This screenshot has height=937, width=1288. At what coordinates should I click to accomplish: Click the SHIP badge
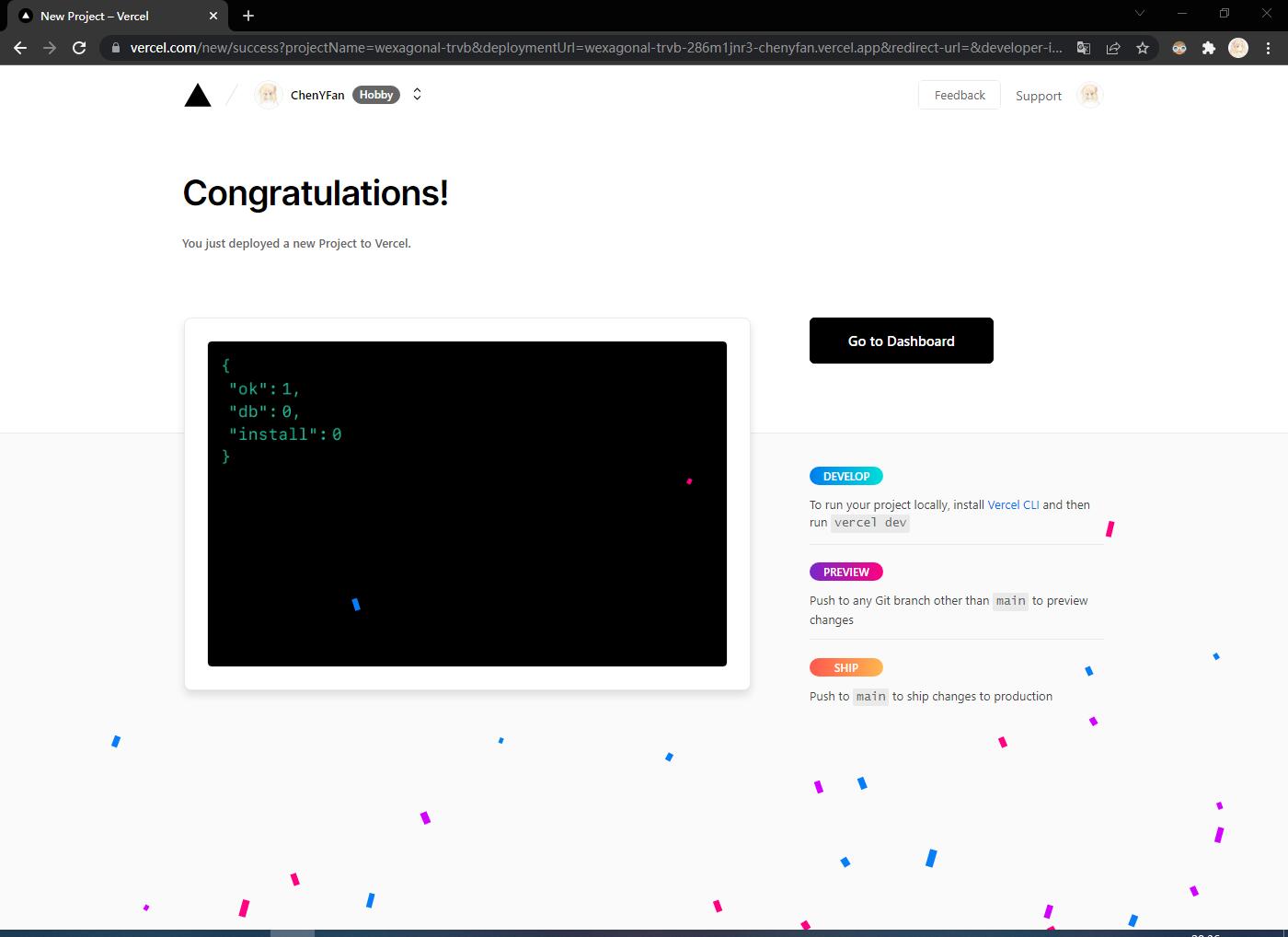click(x=846, y=667)
